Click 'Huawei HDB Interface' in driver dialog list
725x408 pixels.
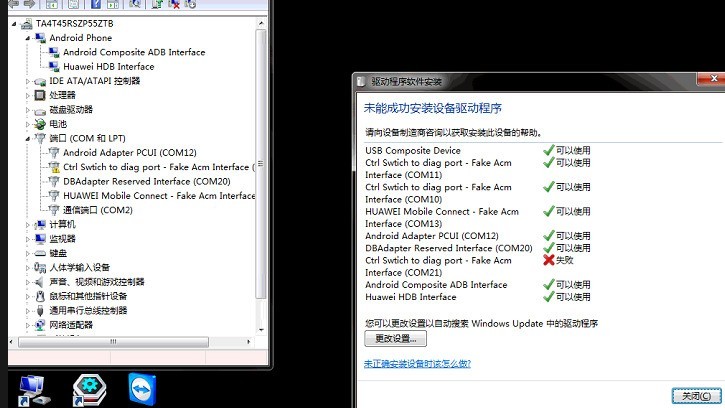coord(411,297)
